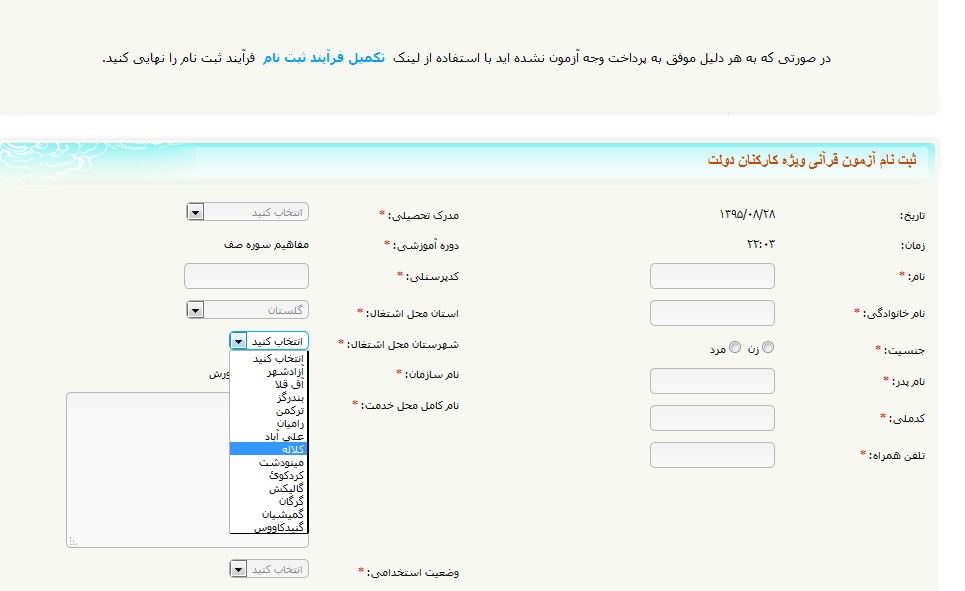
Task: Focus the تلفن همراه input field
Action: 712,455
